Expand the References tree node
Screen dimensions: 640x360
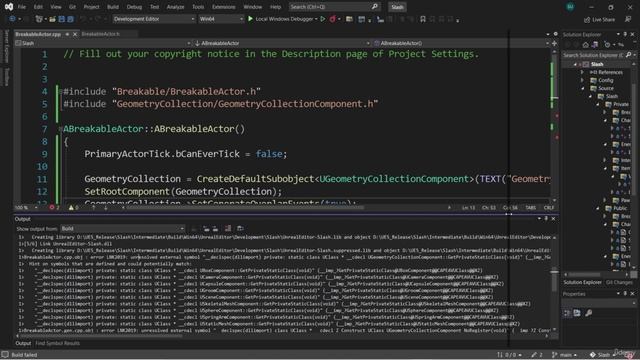[x=582, y=73]
